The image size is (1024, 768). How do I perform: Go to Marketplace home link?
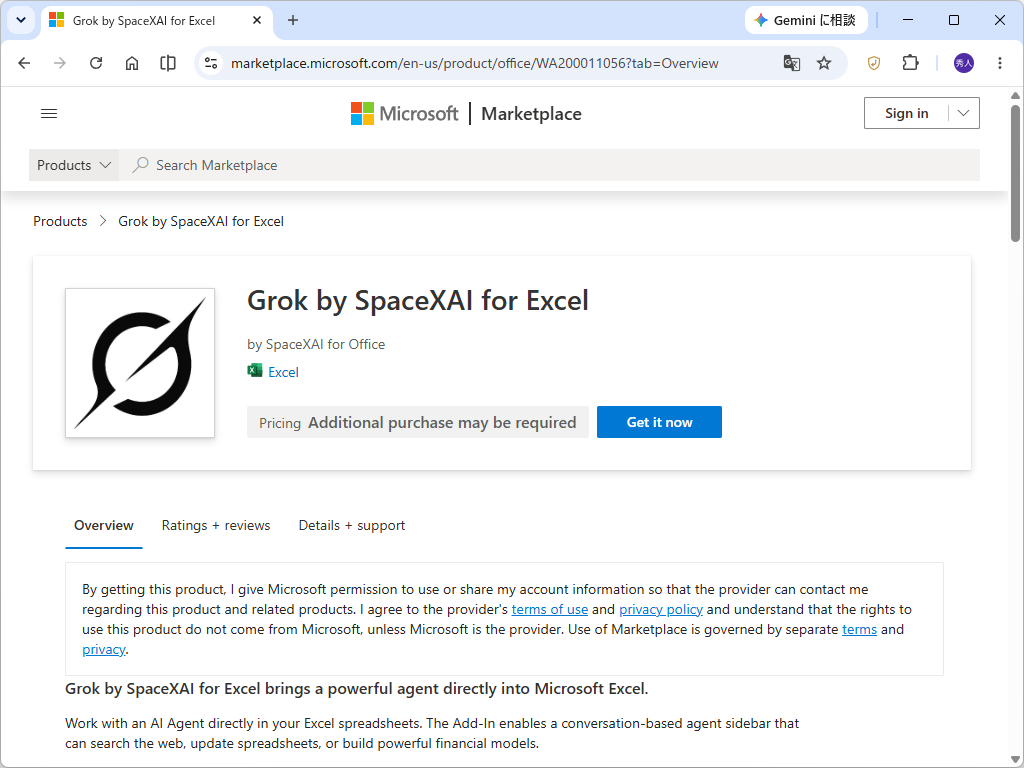click(x=531, y=114)
